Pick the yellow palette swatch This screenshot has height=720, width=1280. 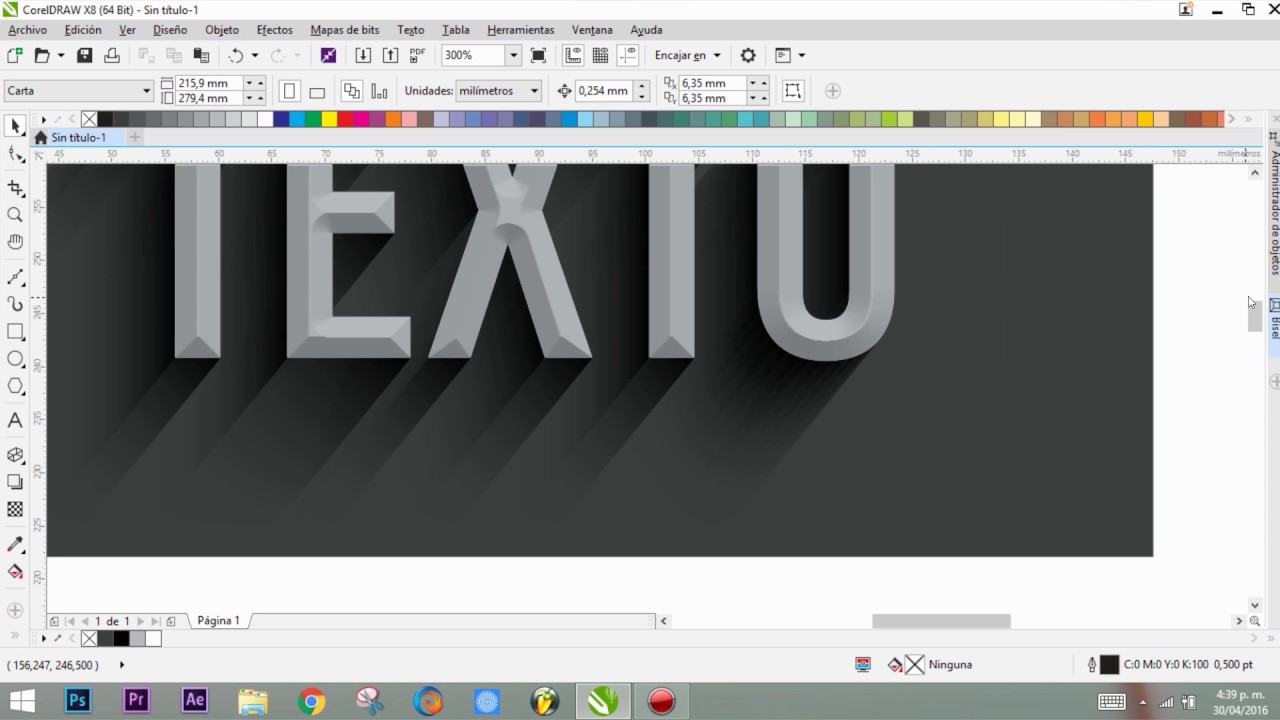(329, 119)
